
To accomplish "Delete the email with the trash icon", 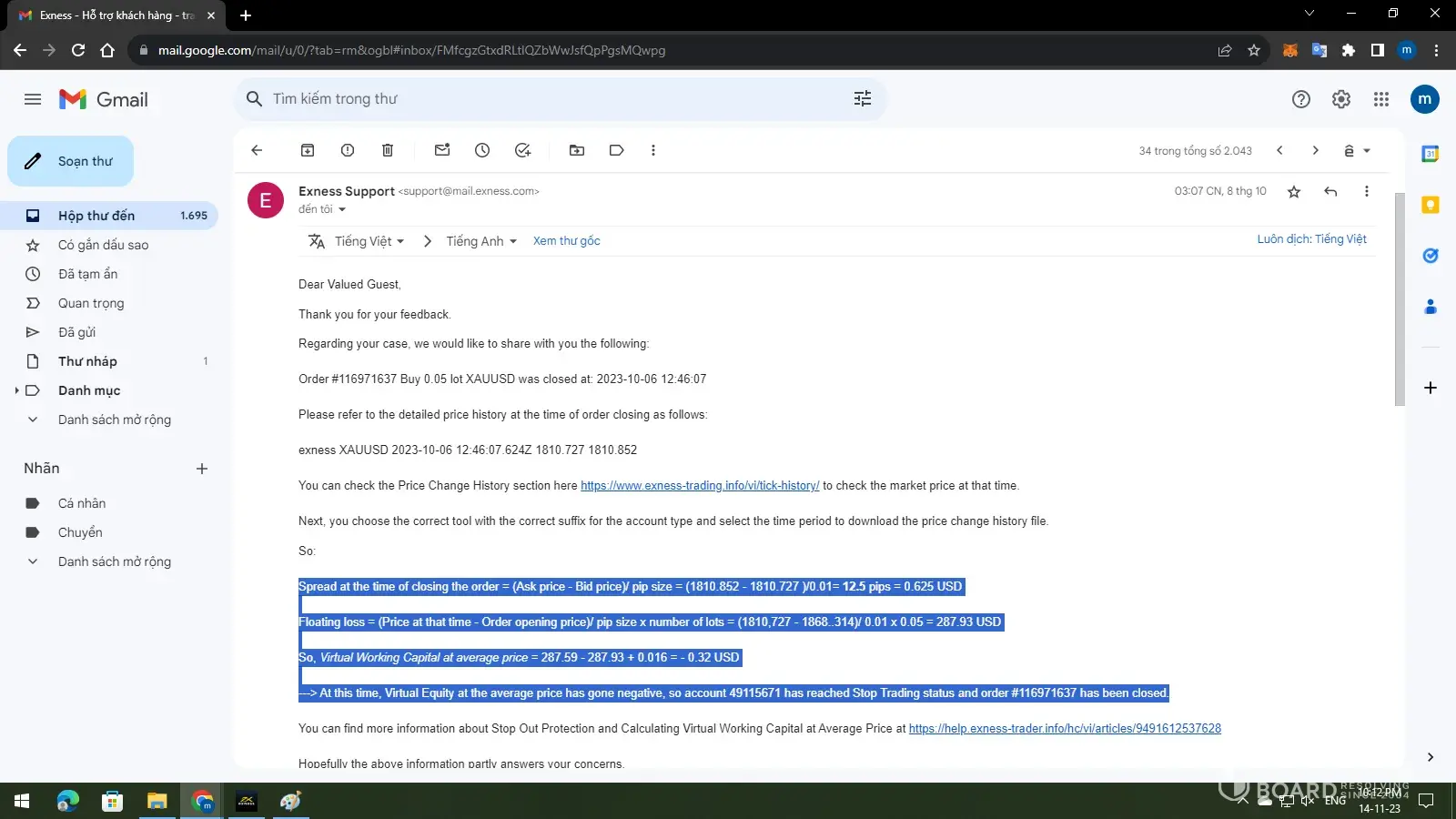I will [x=388, y=150].
